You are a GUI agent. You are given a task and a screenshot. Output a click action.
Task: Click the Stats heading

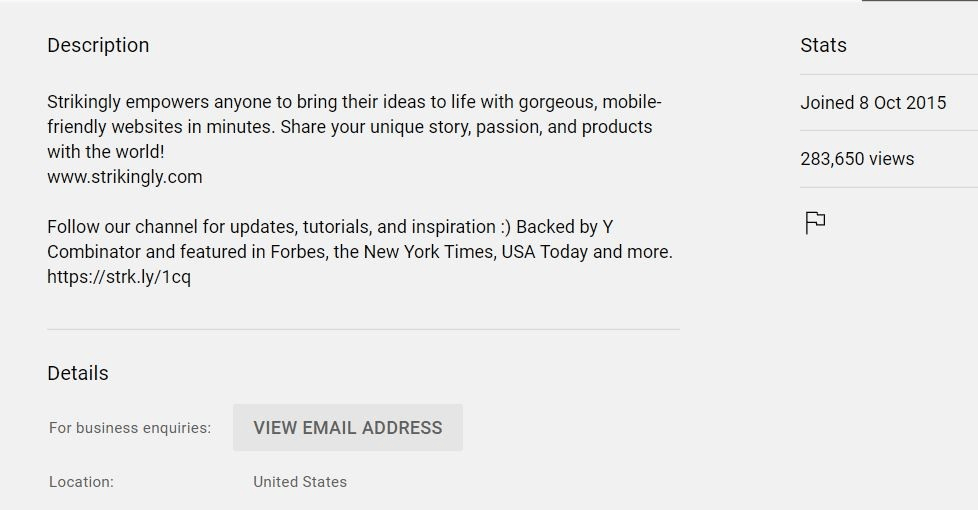click(x=823, y=45)
